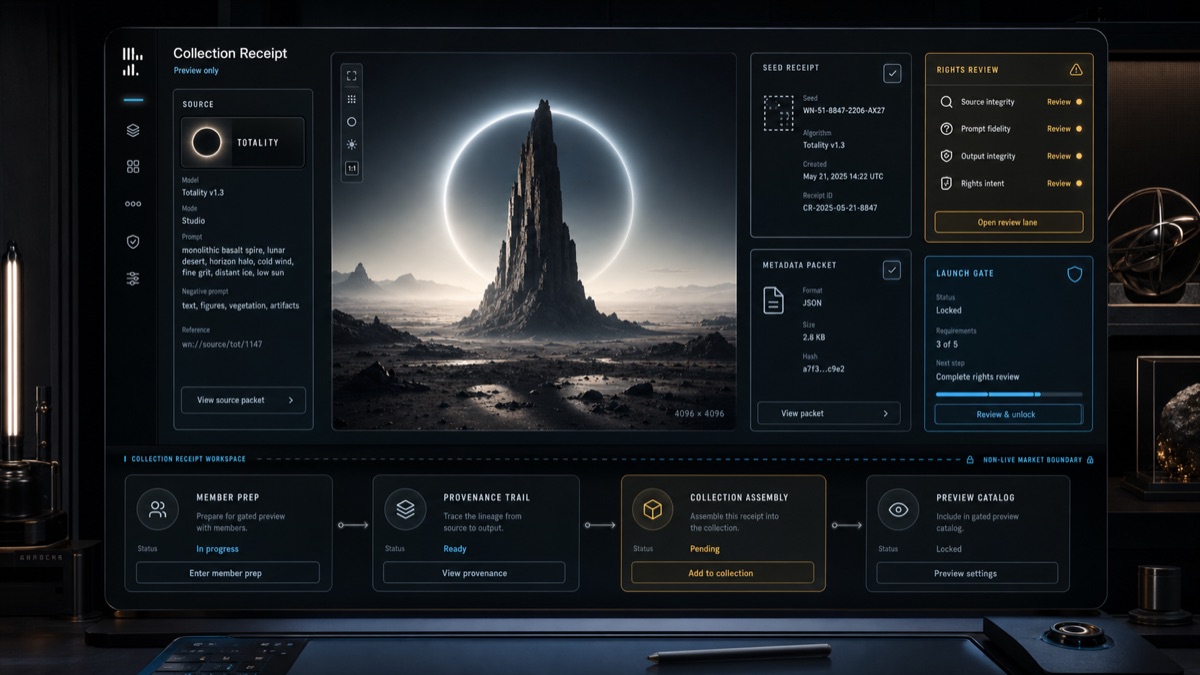This screenshot has width=1200, height=675.
Task: Expand the View source packet chevron
Action: pyautogui.click(x=291, y=400)
